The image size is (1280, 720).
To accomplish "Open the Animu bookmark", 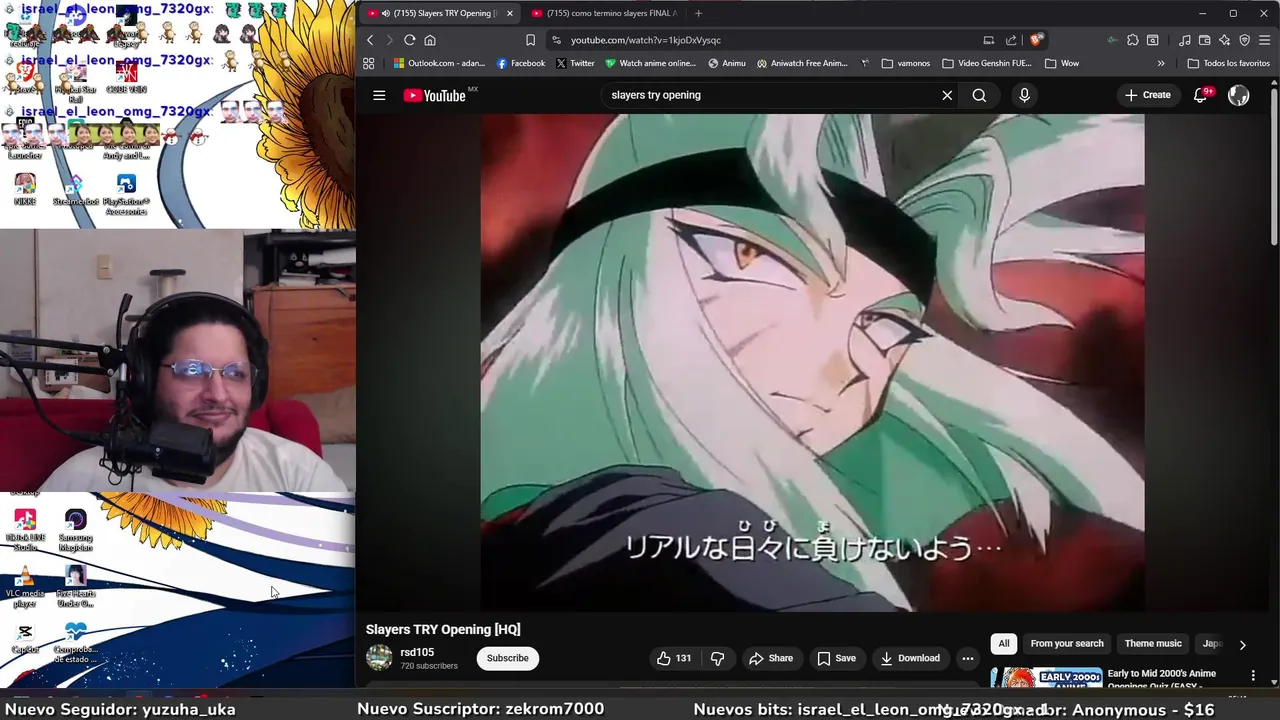I will point(727,63).
